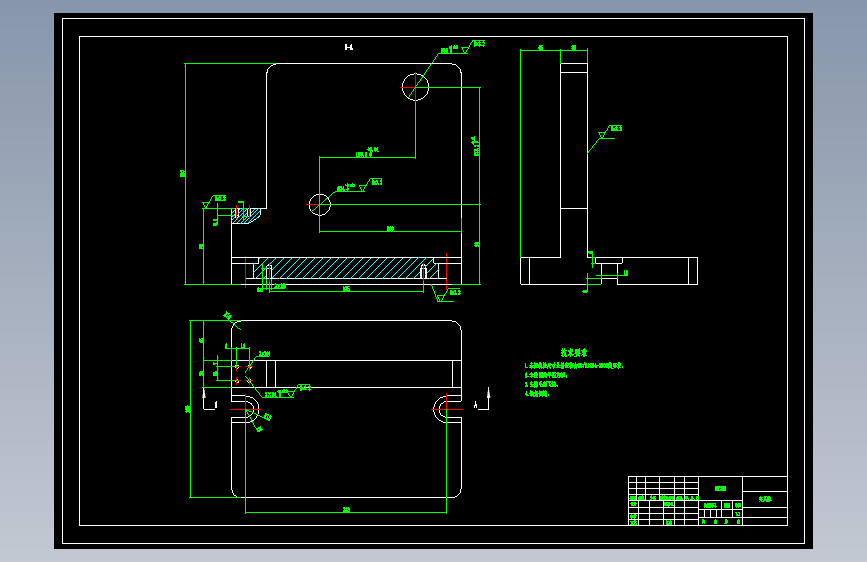Image resolution: width=867 pixels, height=562 pixels.
Task: Click the right section-cut arrow marker labeled A
Action: point(482,399)
